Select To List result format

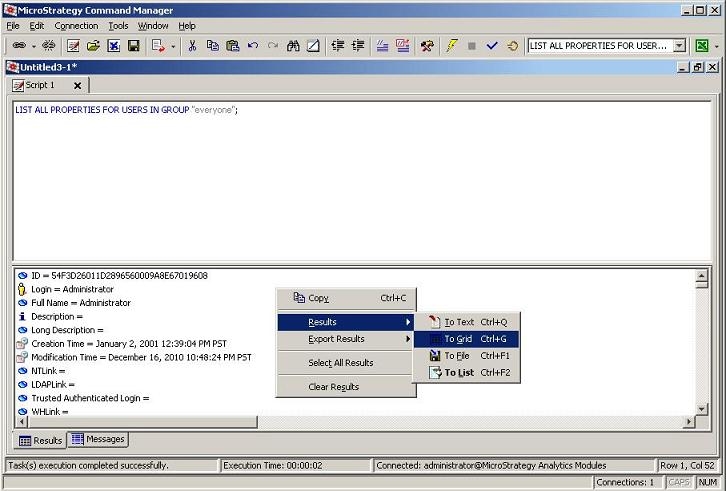pyautogui.click(x=466, y=372)
